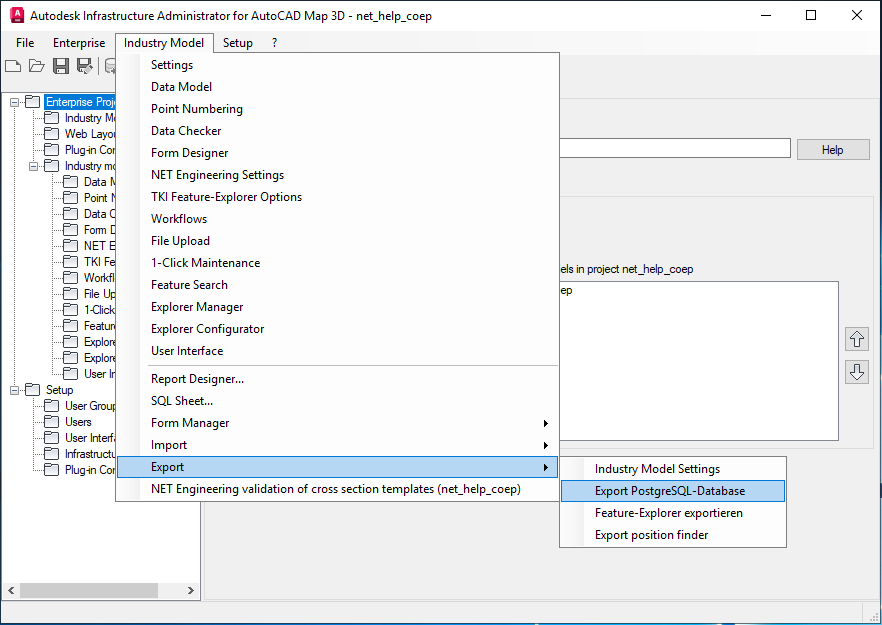Collapse the Enterprise Project tree node

[x=14, y=102]
